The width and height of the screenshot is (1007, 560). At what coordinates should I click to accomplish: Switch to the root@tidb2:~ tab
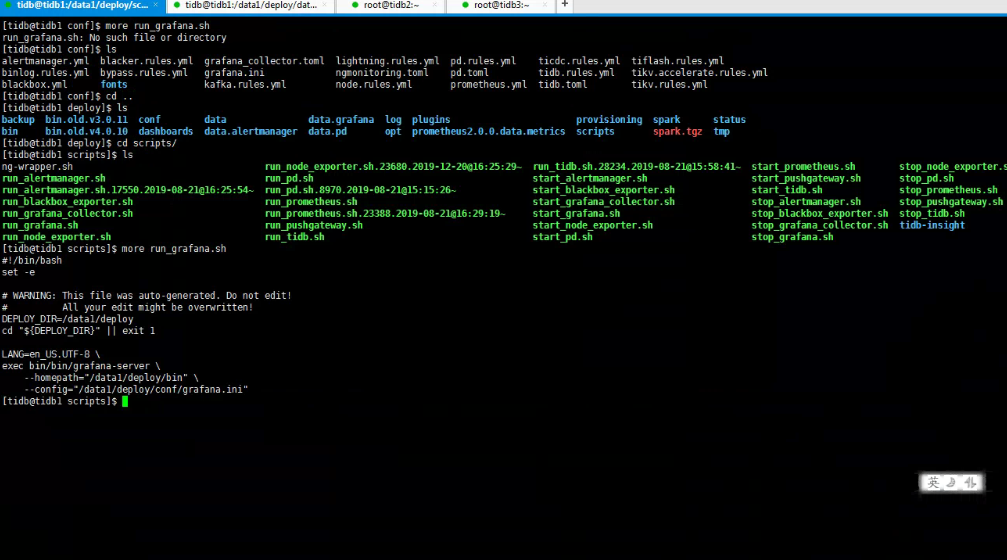pos(391,5)
